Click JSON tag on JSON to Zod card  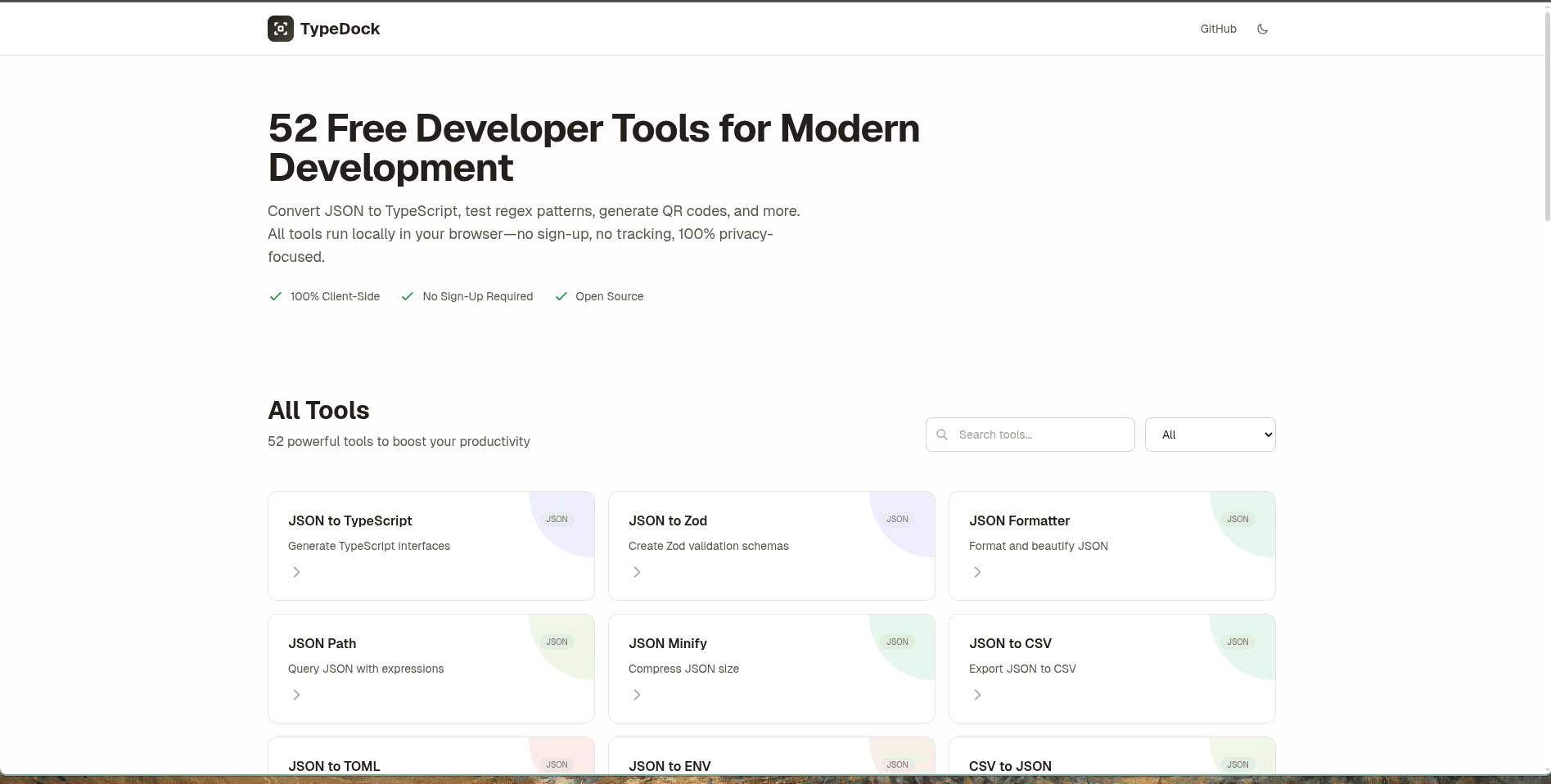(897, 519)
